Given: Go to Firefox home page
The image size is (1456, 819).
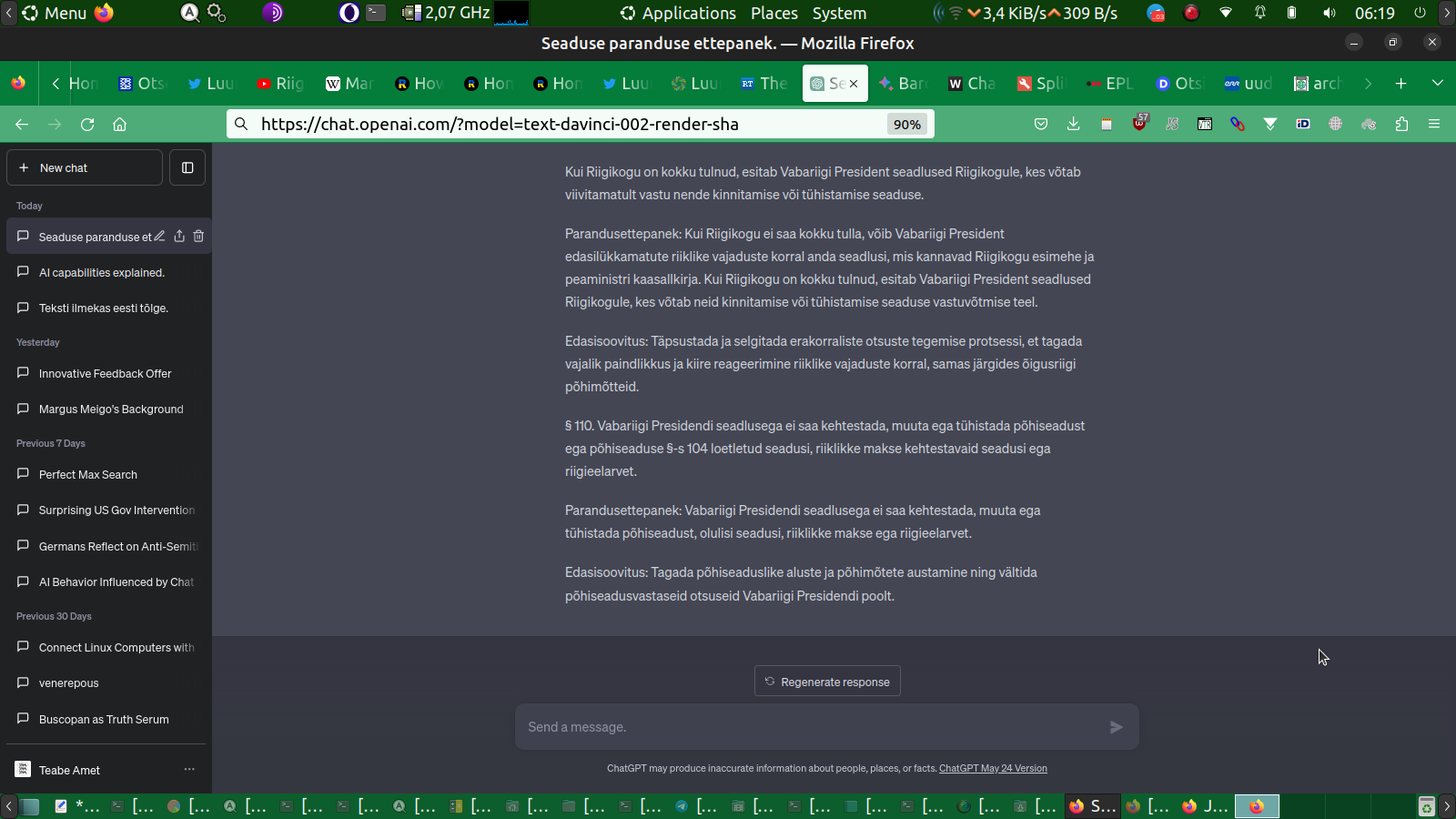Looking at the screenshot, I should pyautogui.click(x=119, y=124).
